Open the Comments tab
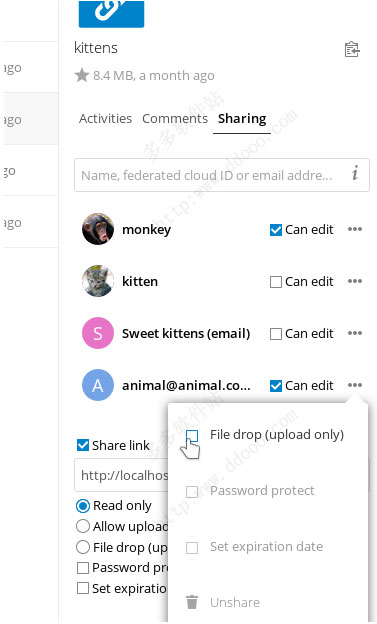The width and height of the screenshot is (377, 624). click(175, 118)
